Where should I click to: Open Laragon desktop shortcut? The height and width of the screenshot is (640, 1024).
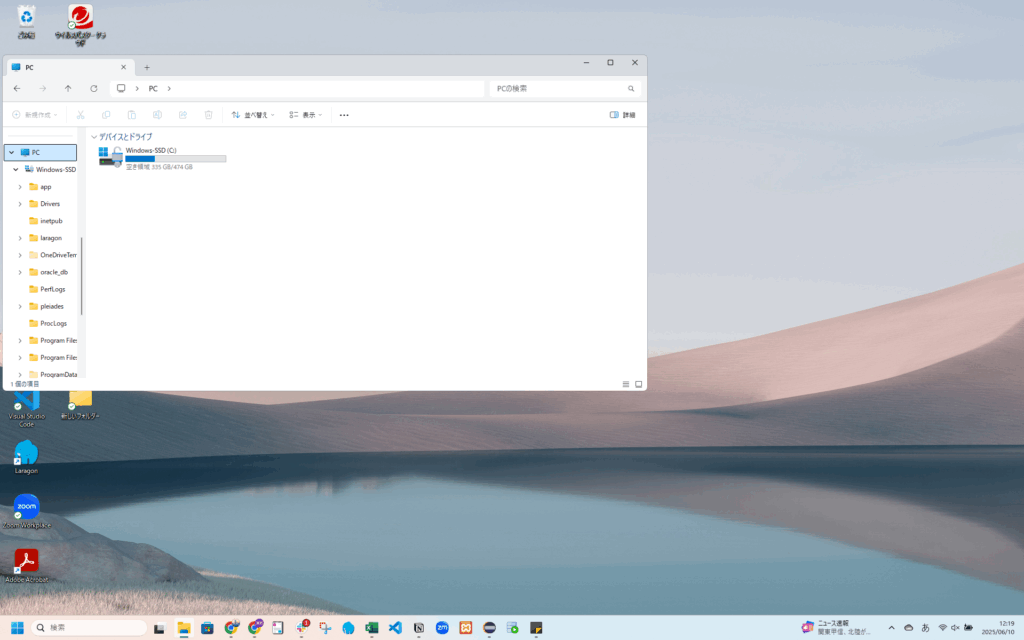pyautogui.click(x=26, y=453)
